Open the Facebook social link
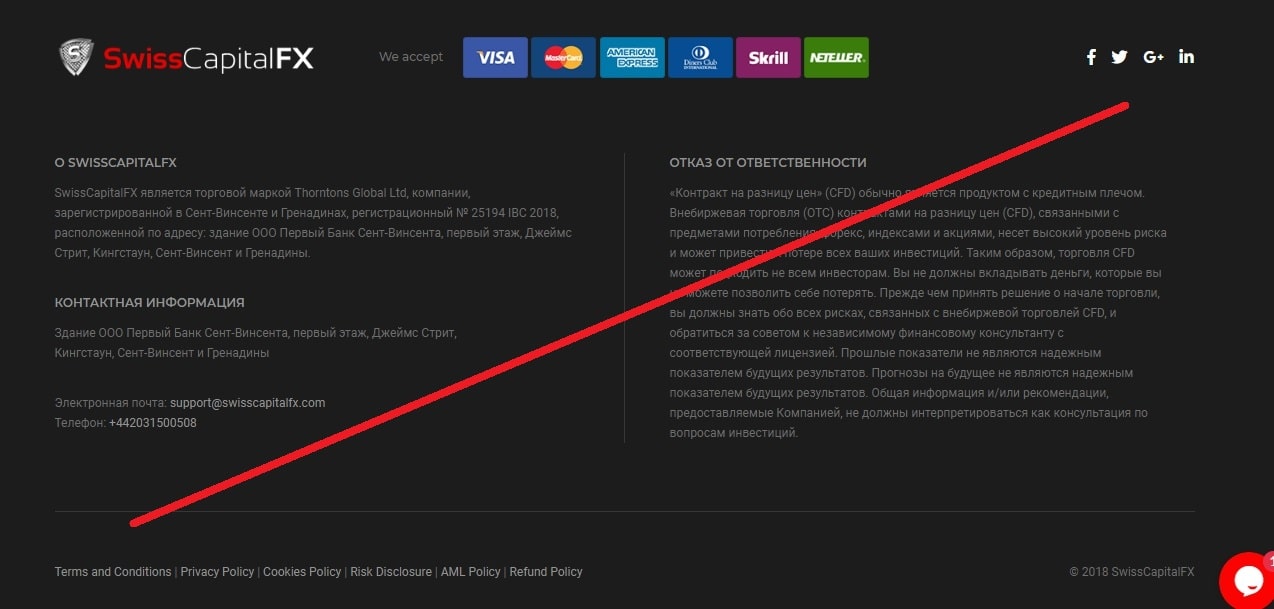This screenshot has width=1274, height=609. pos(1091,57)
